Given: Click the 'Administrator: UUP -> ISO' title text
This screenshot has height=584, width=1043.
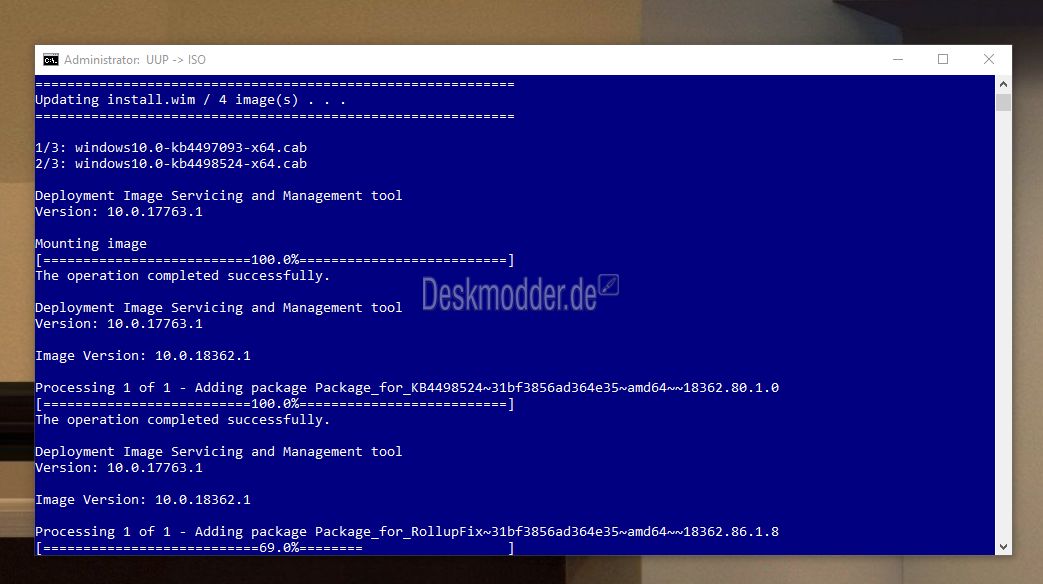Looking at the screenshot, I should coord(134,60).
